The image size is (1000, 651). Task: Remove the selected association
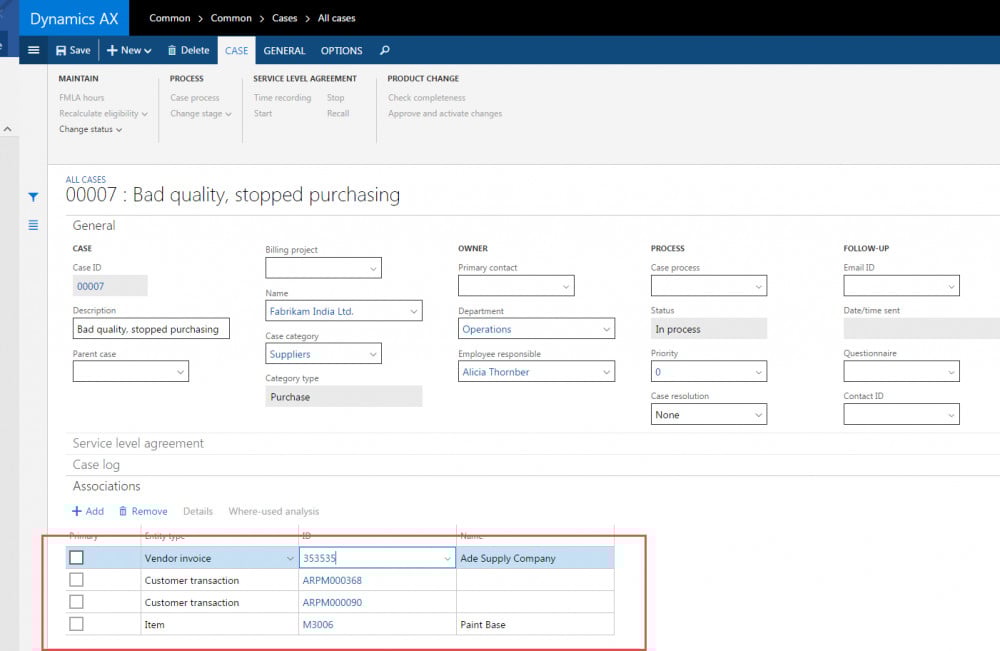pos(143,511)
